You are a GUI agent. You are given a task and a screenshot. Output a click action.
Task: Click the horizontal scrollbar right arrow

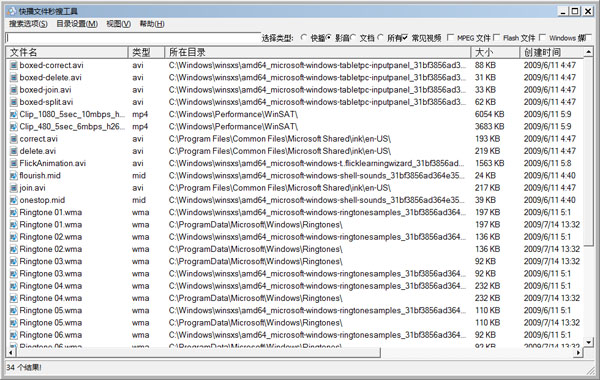579,352
